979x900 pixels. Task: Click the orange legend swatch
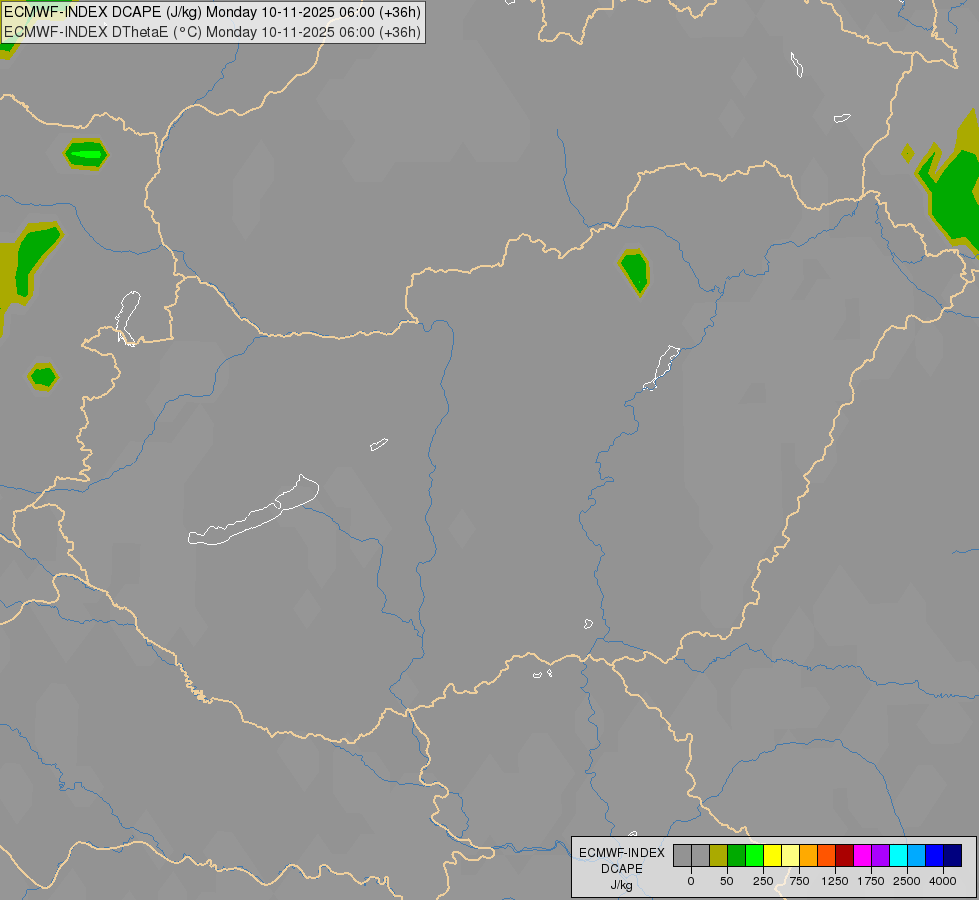pyautogui.click(x=809, y=856)
